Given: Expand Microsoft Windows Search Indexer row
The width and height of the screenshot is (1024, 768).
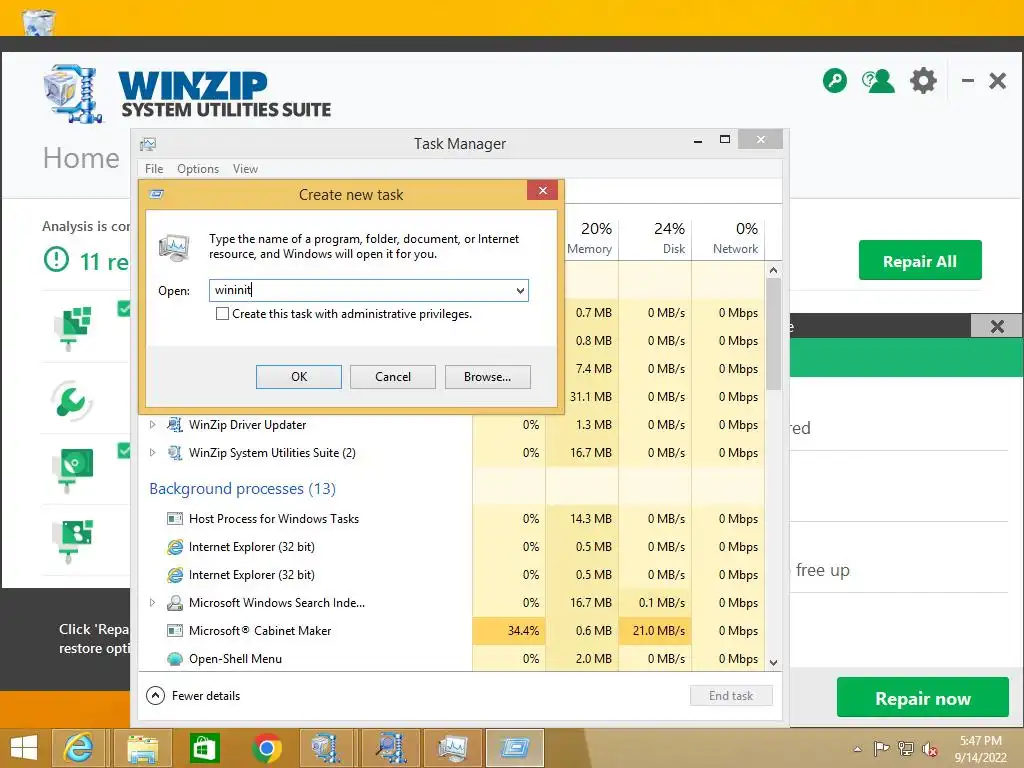Looking at the screenshot, I should (152, 603).
